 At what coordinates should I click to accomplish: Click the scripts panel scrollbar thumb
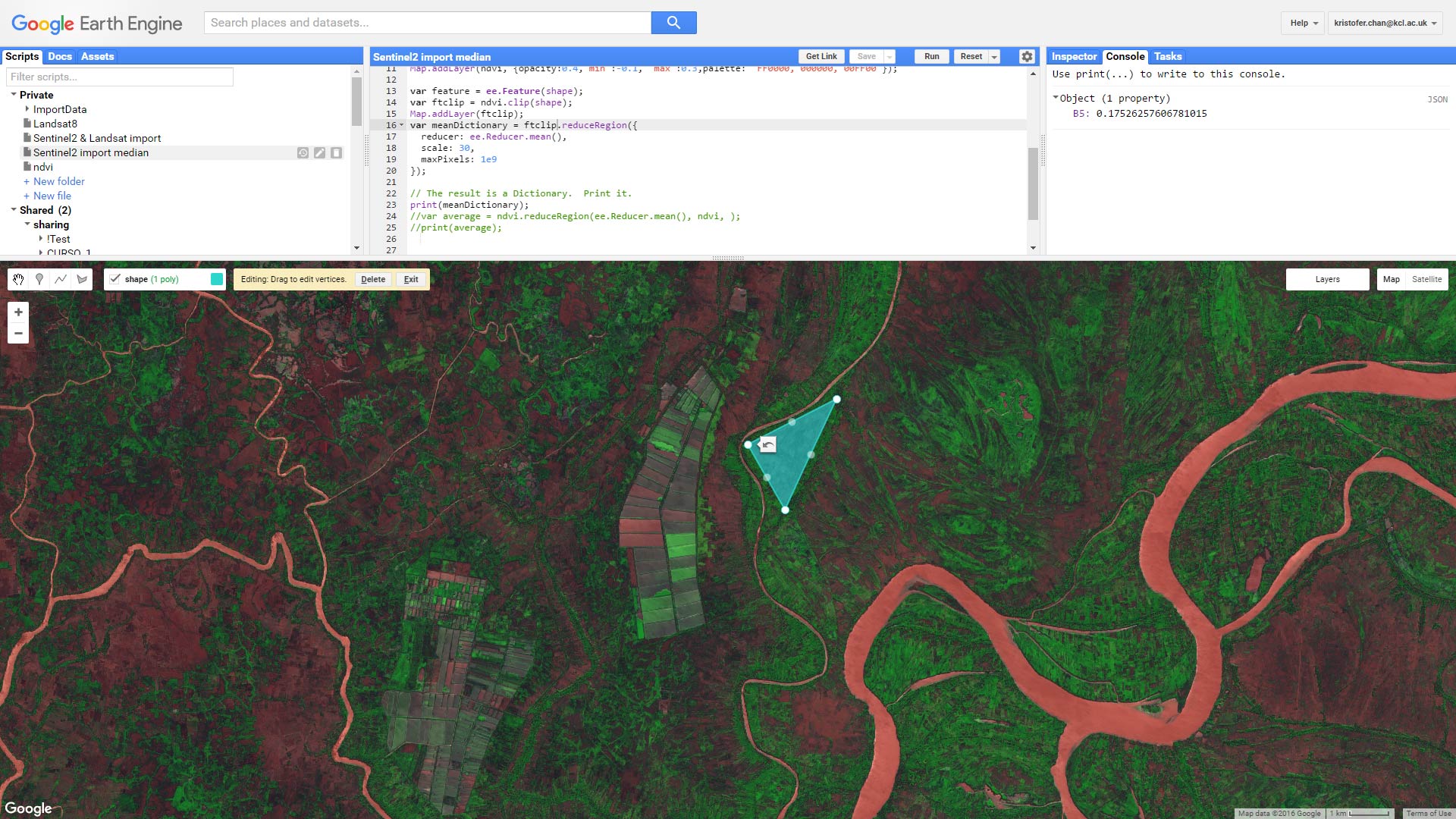coord(356,101)
